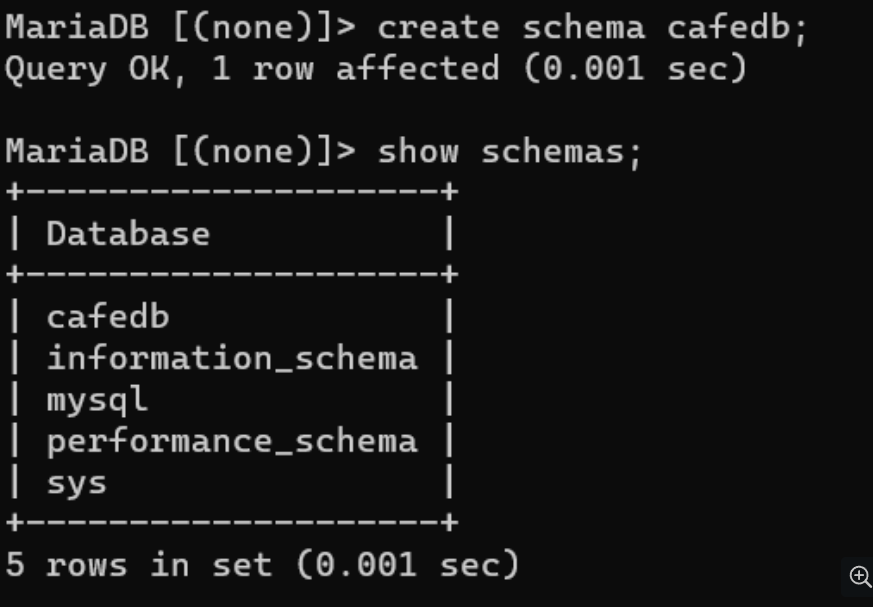Viewport: 873px width, 613px height.
Task: Select the sys database row
Action: coord(231,482)
